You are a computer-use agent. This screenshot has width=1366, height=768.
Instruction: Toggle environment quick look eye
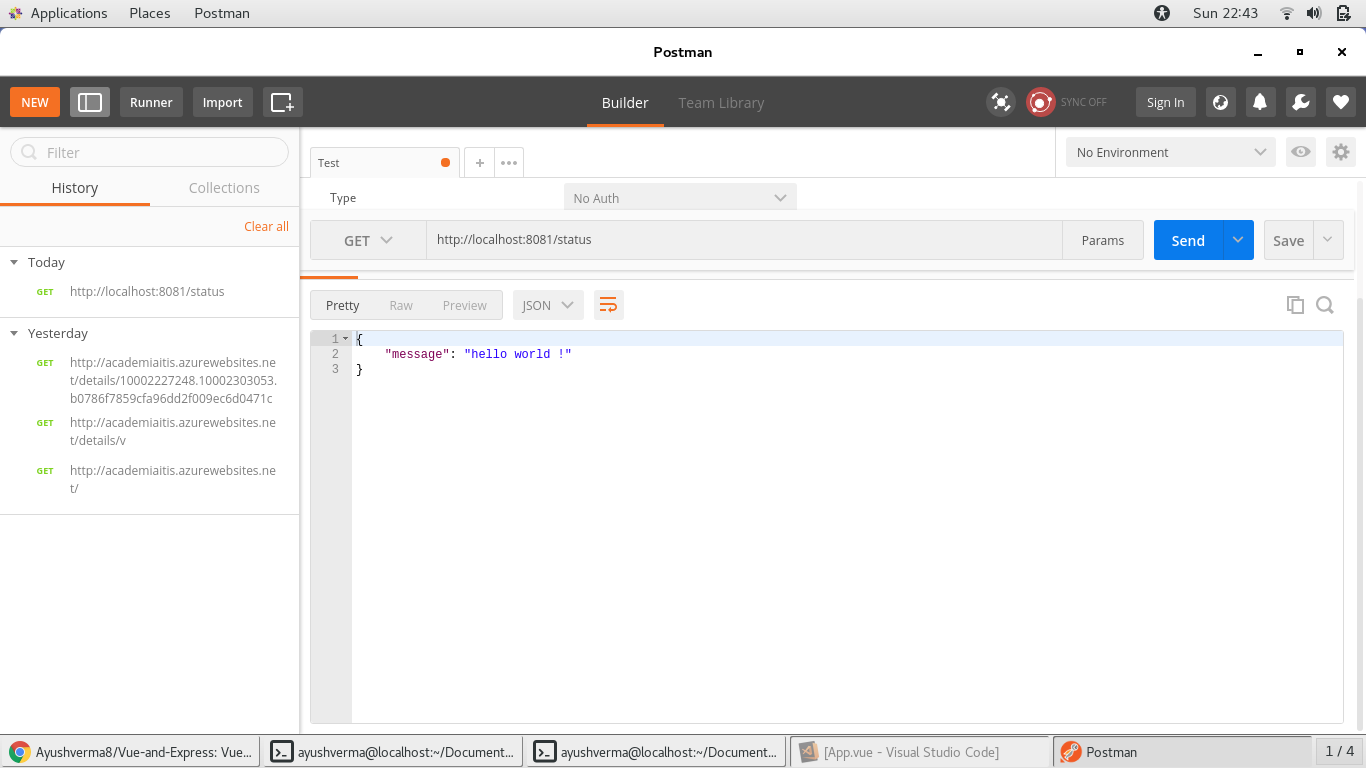pyautogui.click(x=1301, y=152)
